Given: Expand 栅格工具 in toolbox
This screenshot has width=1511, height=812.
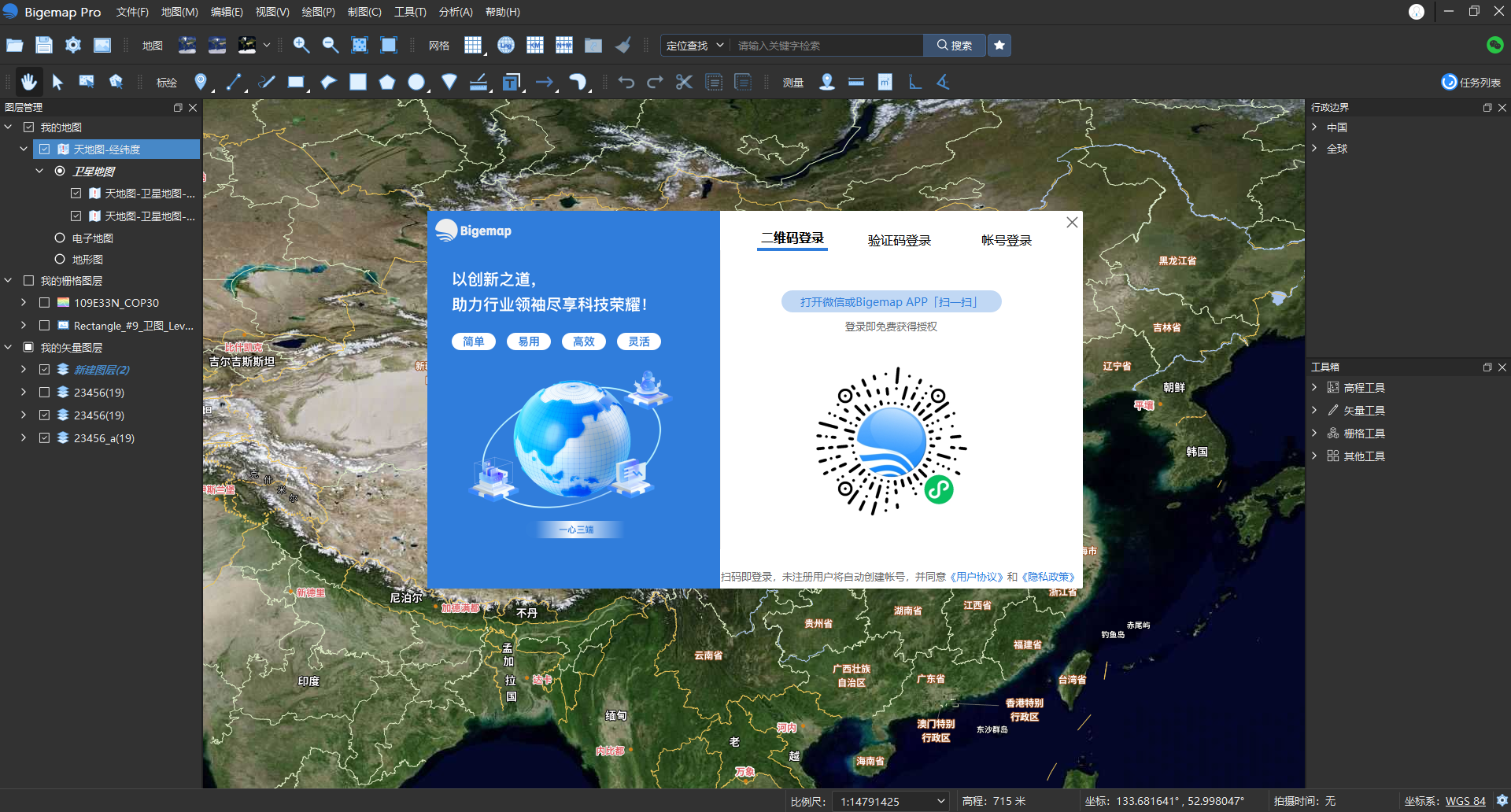Looking at the screenshot, I should click(x=1314, y=433).
